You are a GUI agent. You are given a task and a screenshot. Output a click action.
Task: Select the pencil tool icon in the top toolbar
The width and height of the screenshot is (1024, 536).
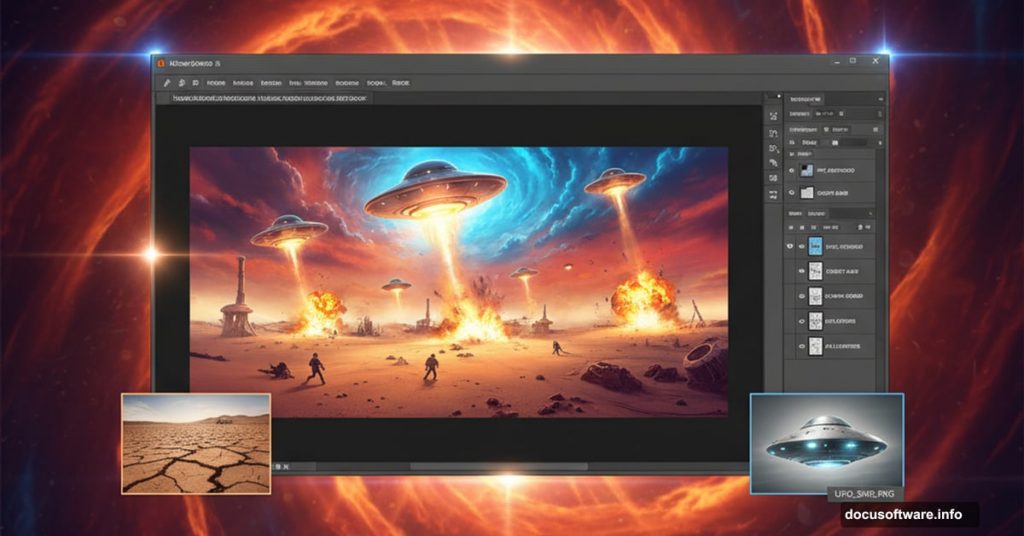click(x=167, y=83)
